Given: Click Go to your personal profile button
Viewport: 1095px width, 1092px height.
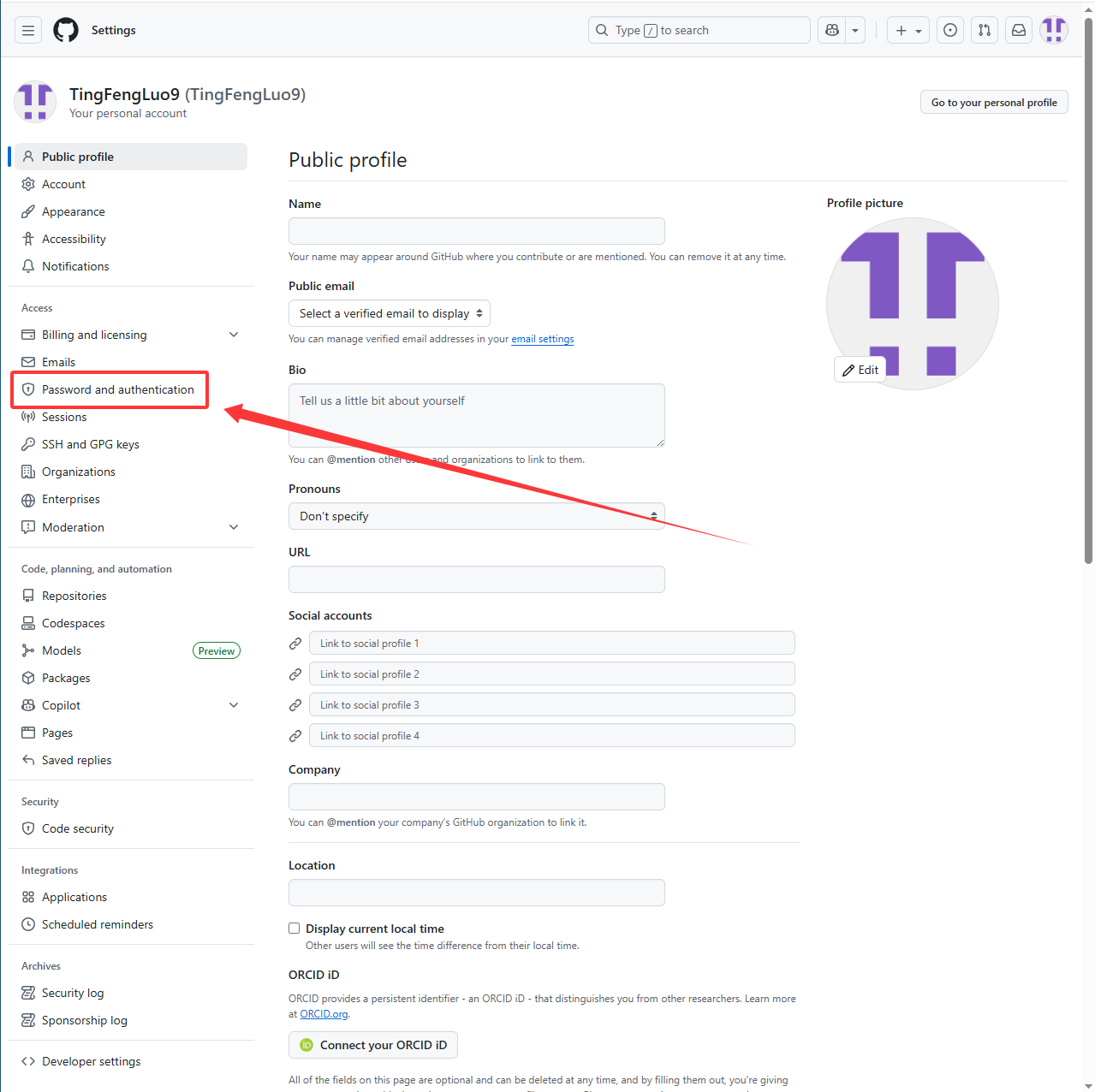Looking at the screenshot, I should (x=993, y=103).
